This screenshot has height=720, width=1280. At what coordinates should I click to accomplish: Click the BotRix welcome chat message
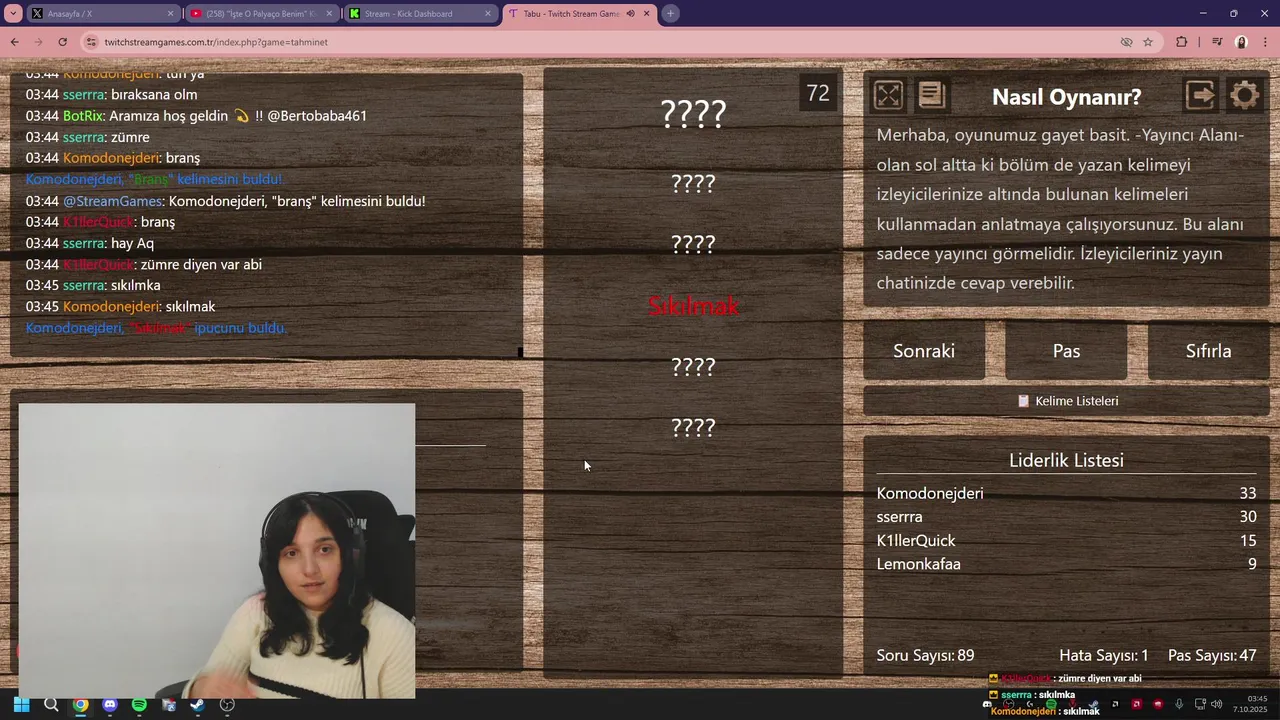pos(196,116)
